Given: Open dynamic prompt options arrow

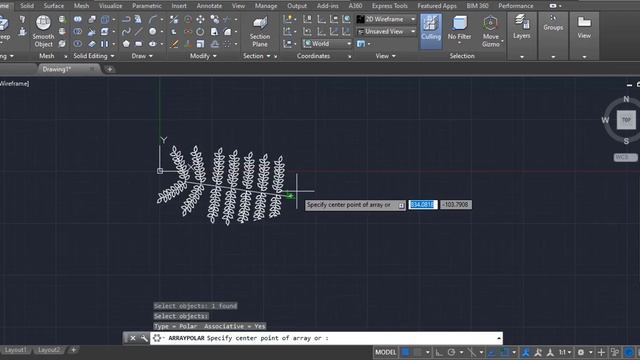Looking at the screenshot, I should point(402,205).
